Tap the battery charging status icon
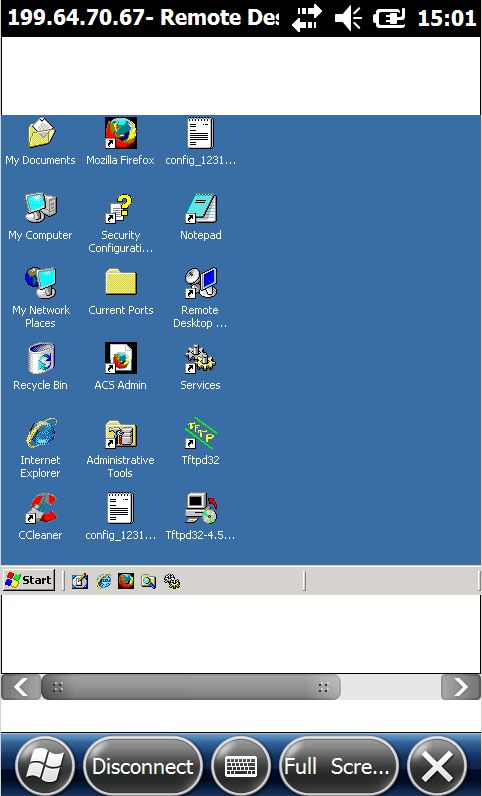 (x=389, y=19)
